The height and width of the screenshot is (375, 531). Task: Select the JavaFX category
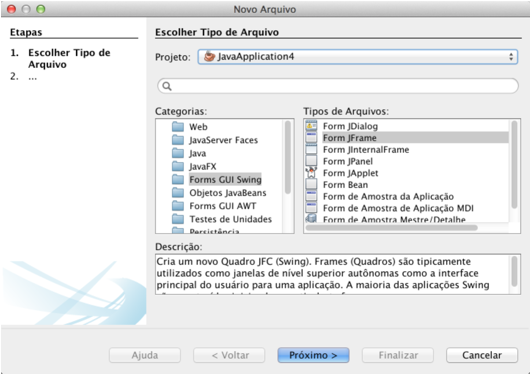click(203, 166)
